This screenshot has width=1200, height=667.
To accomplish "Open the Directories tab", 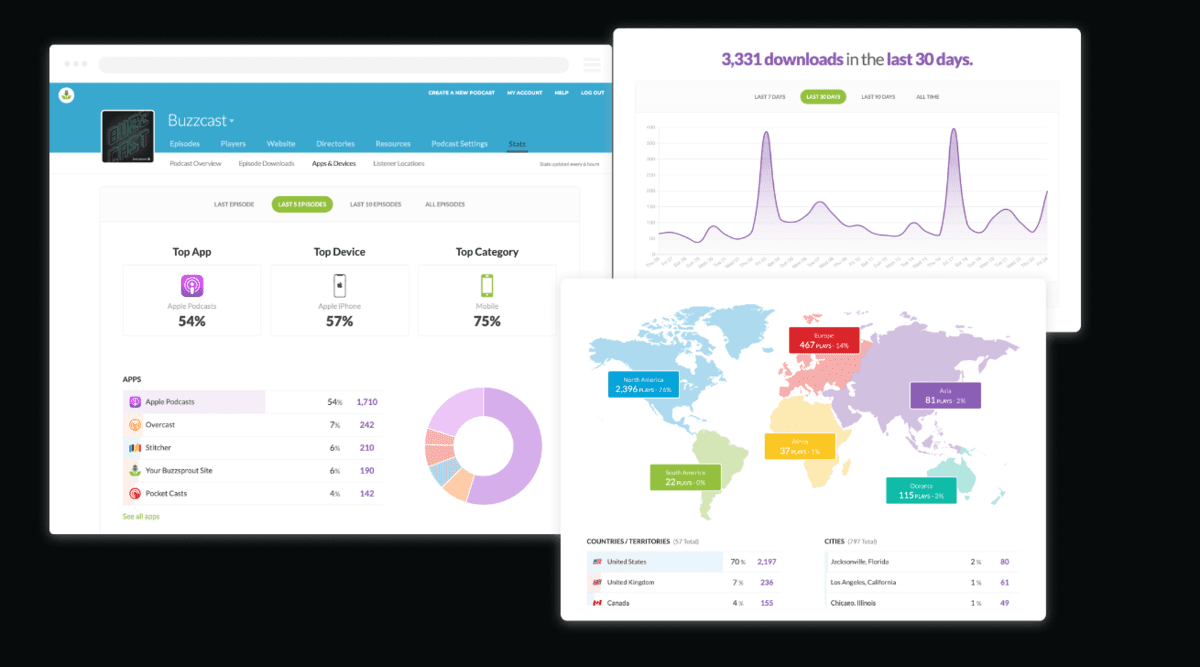I will click(x=336, y=144).
